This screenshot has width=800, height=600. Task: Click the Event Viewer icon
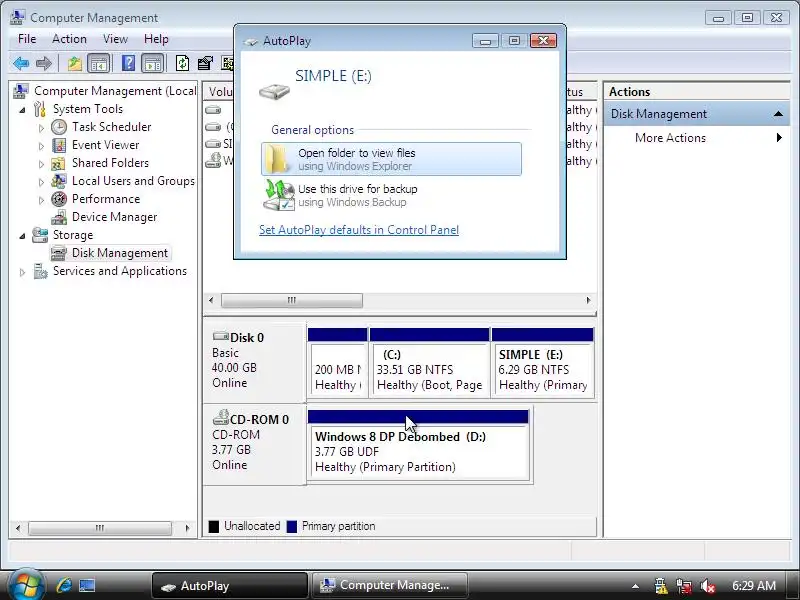pos(59,145)
